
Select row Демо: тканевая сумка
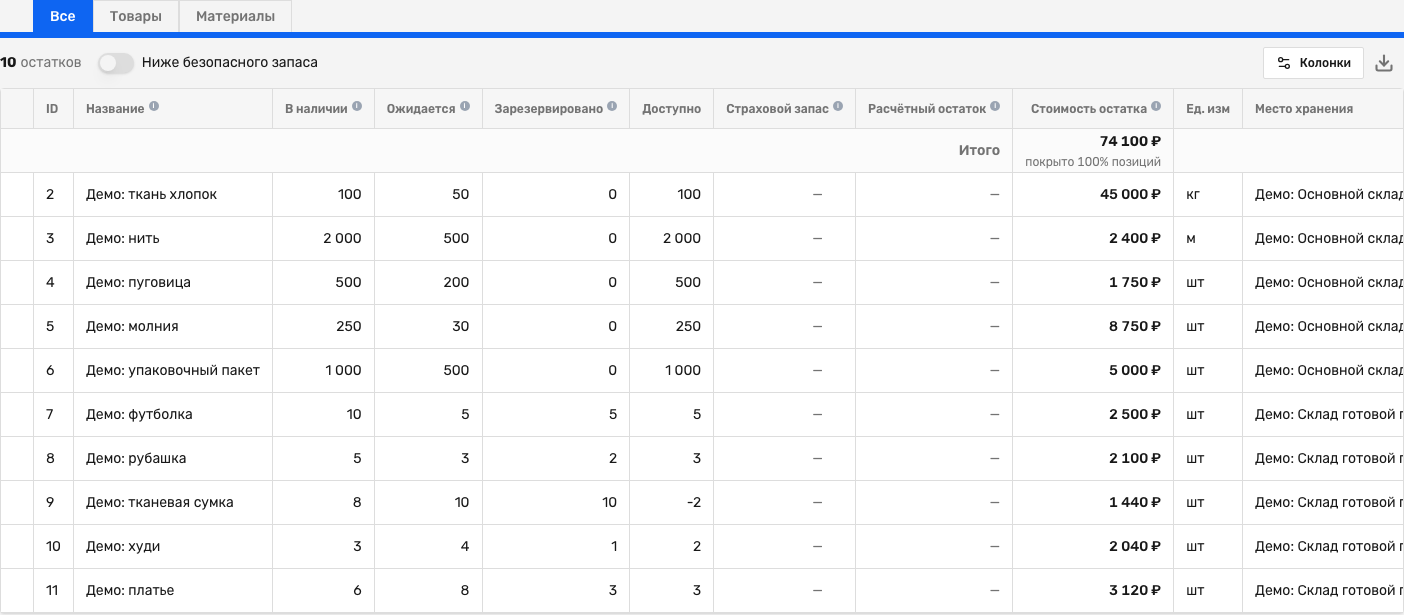[702, 502]
